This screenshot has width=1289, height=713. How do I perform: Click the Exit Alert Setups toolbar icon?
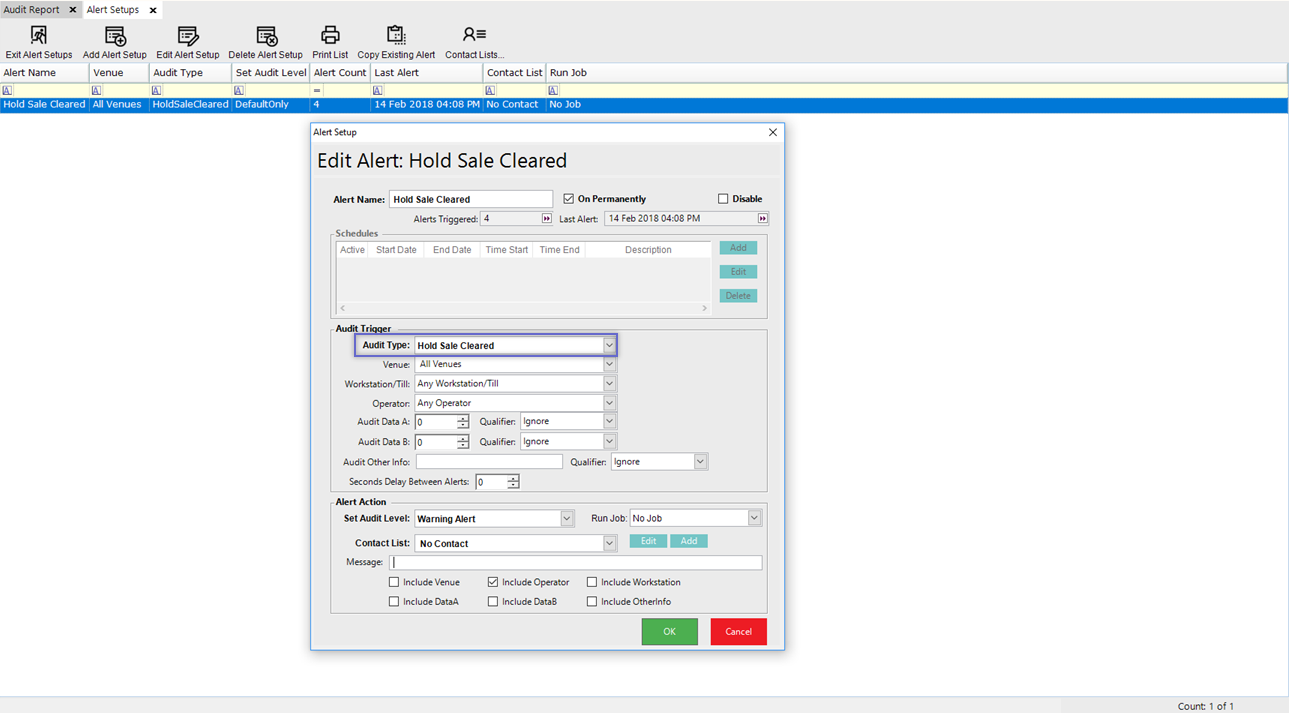point(38,36)
